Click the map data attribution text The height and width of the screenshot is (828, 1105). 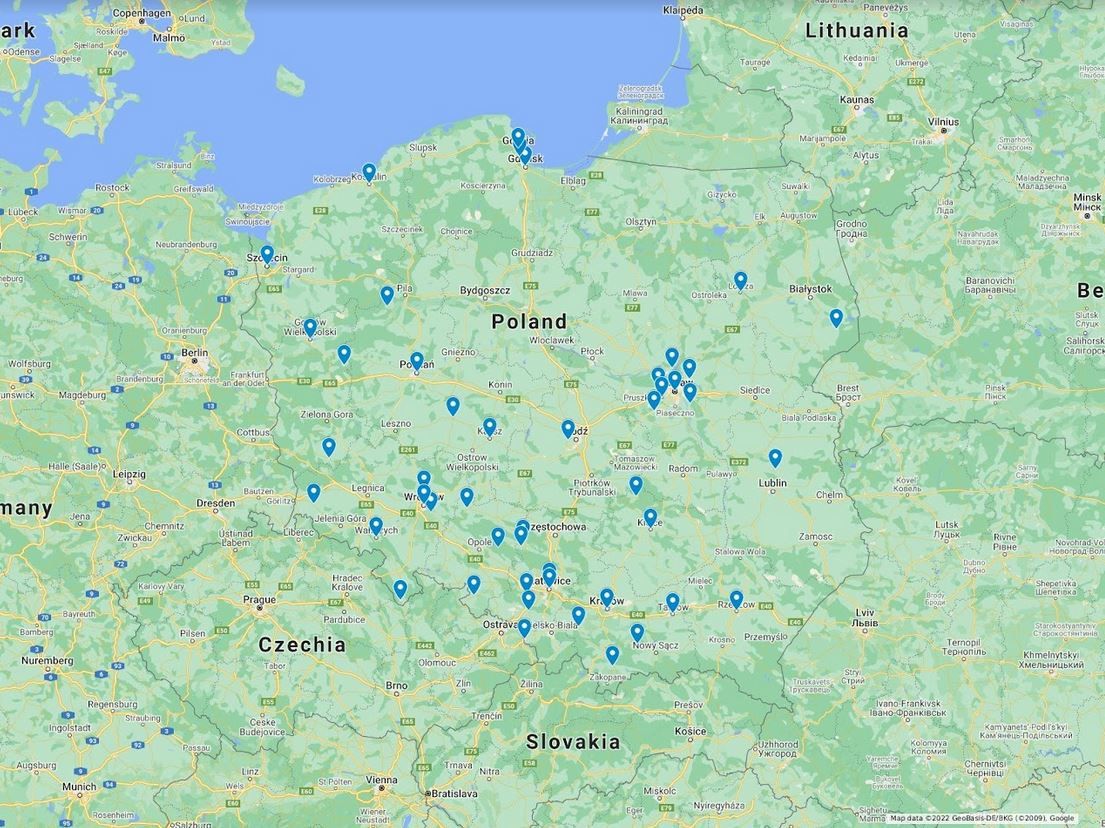(980, 819)
